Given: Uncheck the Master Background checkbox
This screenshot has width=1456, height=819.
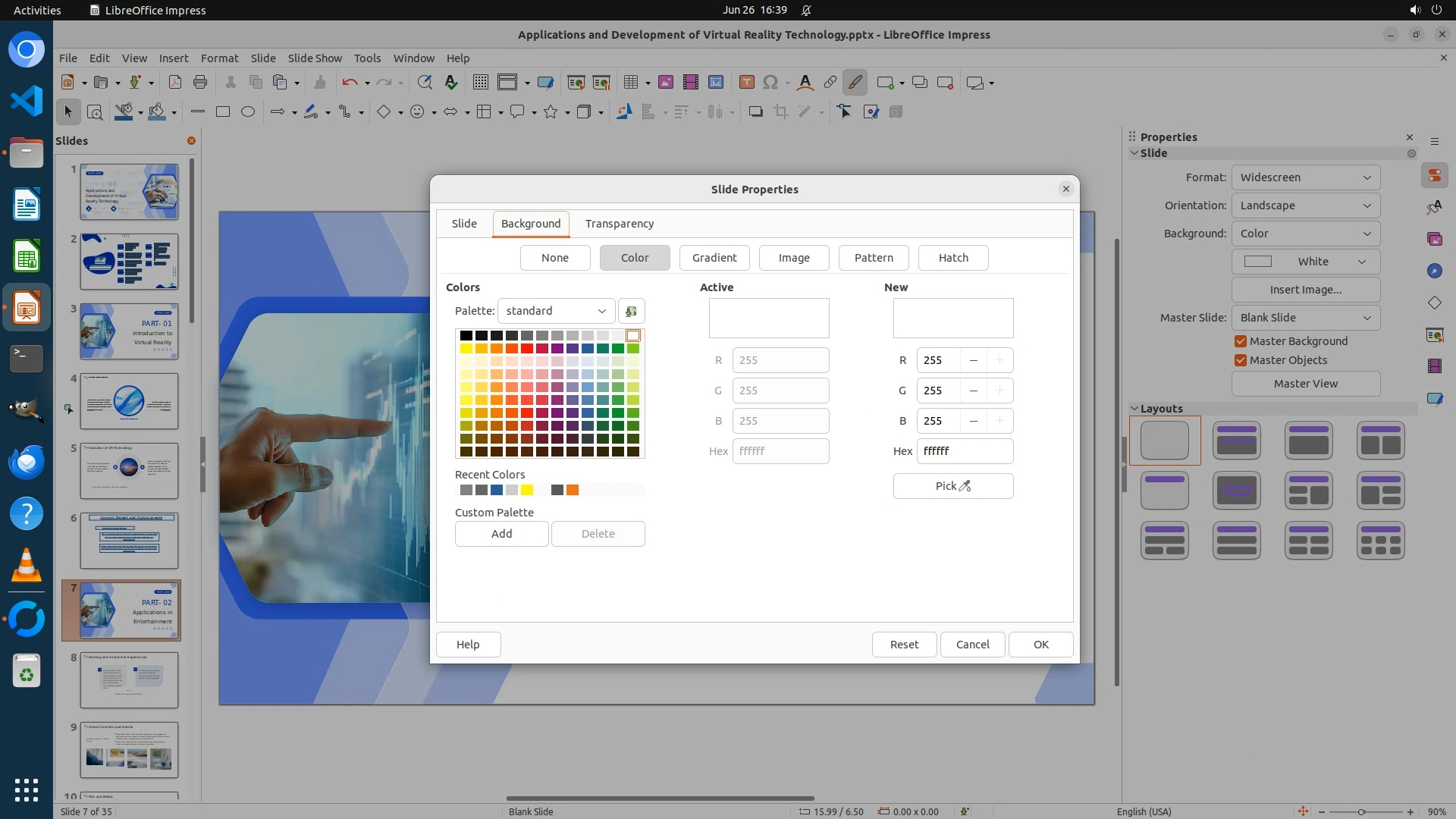Looking at the screenshot, I should coord(1241,341).
